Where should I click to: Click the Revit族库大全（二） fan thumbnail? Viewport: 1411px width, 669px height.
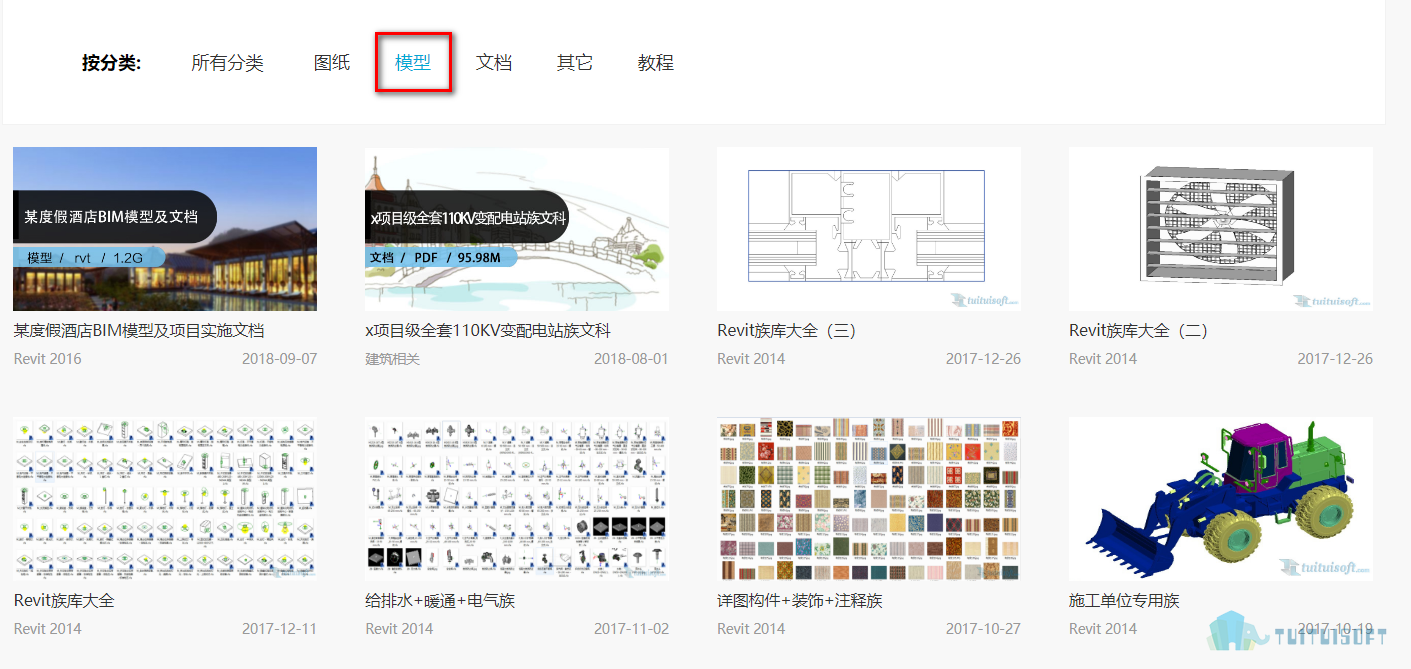pyautogui.click(x=1221, y=229)
